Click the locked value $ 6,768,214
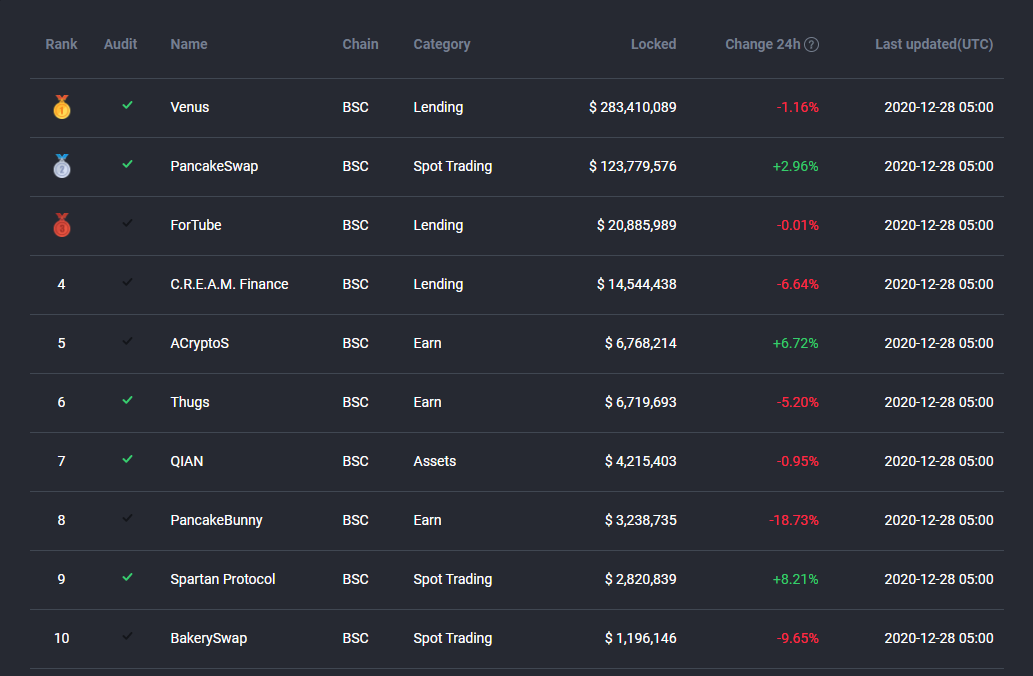The width and height of the screenshot is (1033, 676). [640, 343]
